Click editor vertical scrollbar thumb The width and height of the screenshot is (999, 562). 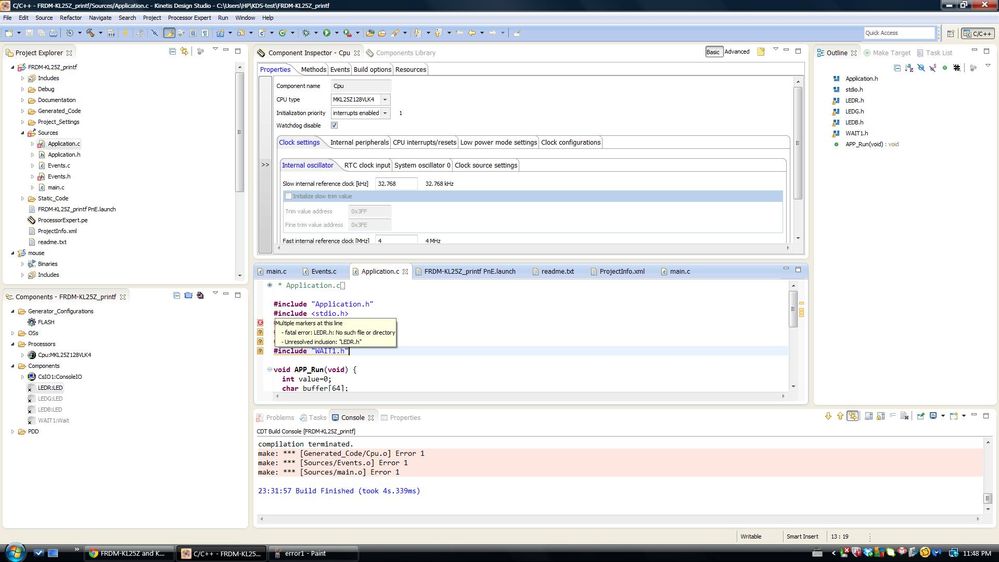(x=793, y=309)
